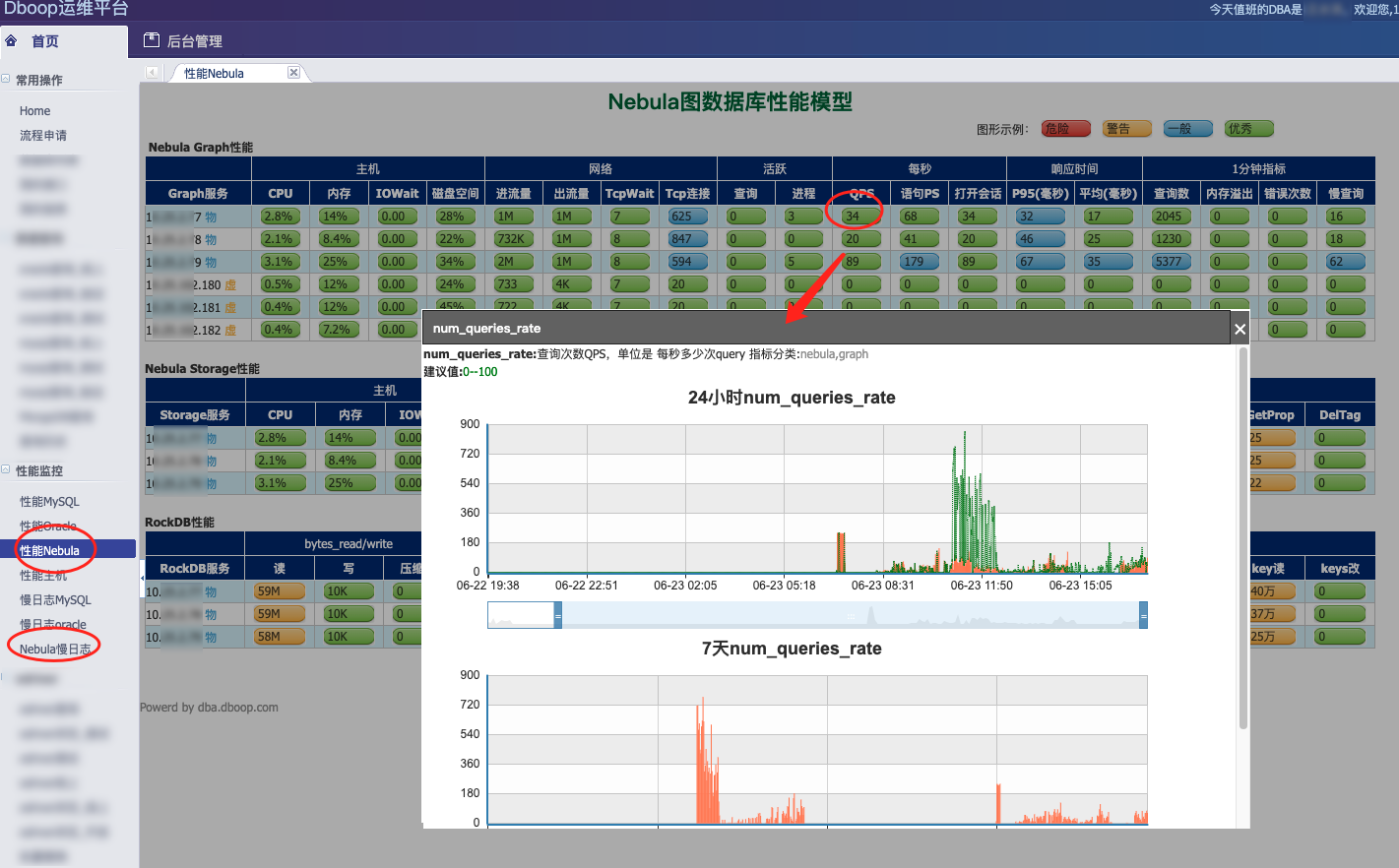
Task: Click the 24小时num_queries_rate chart title
Action: point(792,398)
